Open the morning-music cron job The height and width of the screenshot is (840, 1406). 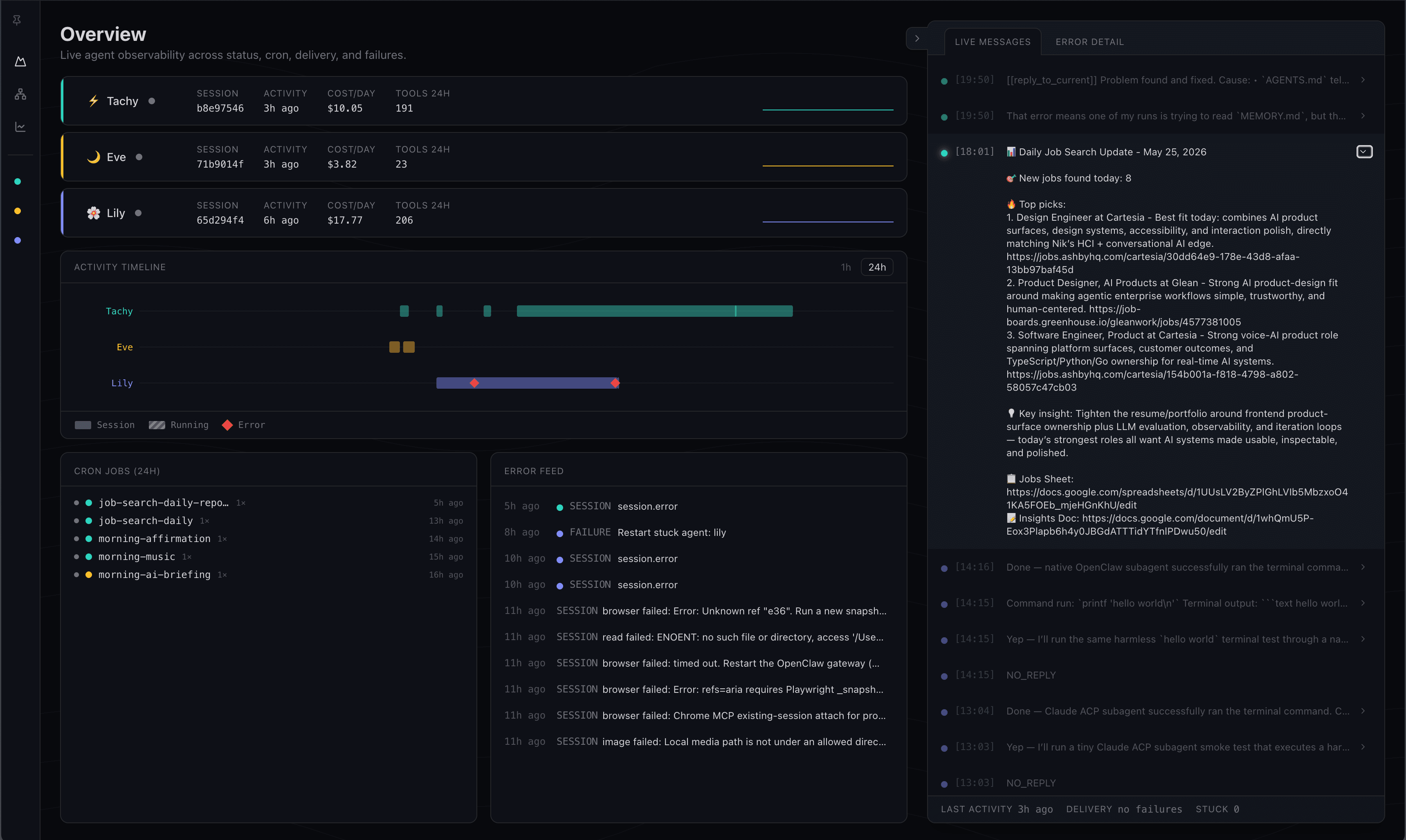point(268,557)
